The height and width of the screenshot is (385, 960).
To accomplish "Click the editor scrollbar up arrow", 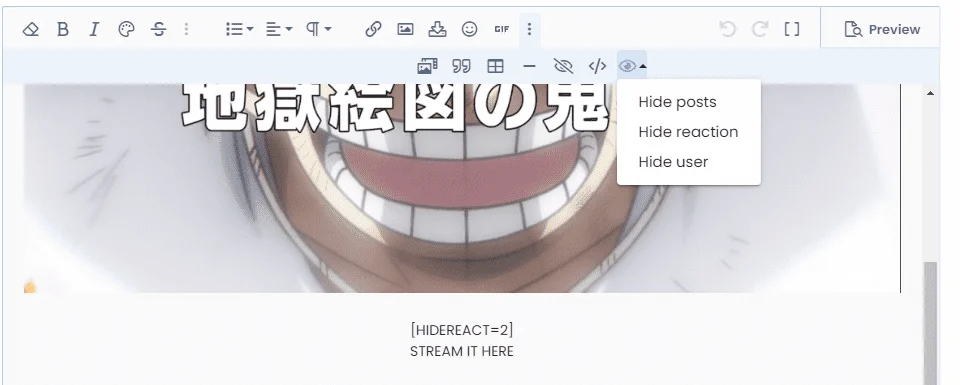I will click(931, 93).
